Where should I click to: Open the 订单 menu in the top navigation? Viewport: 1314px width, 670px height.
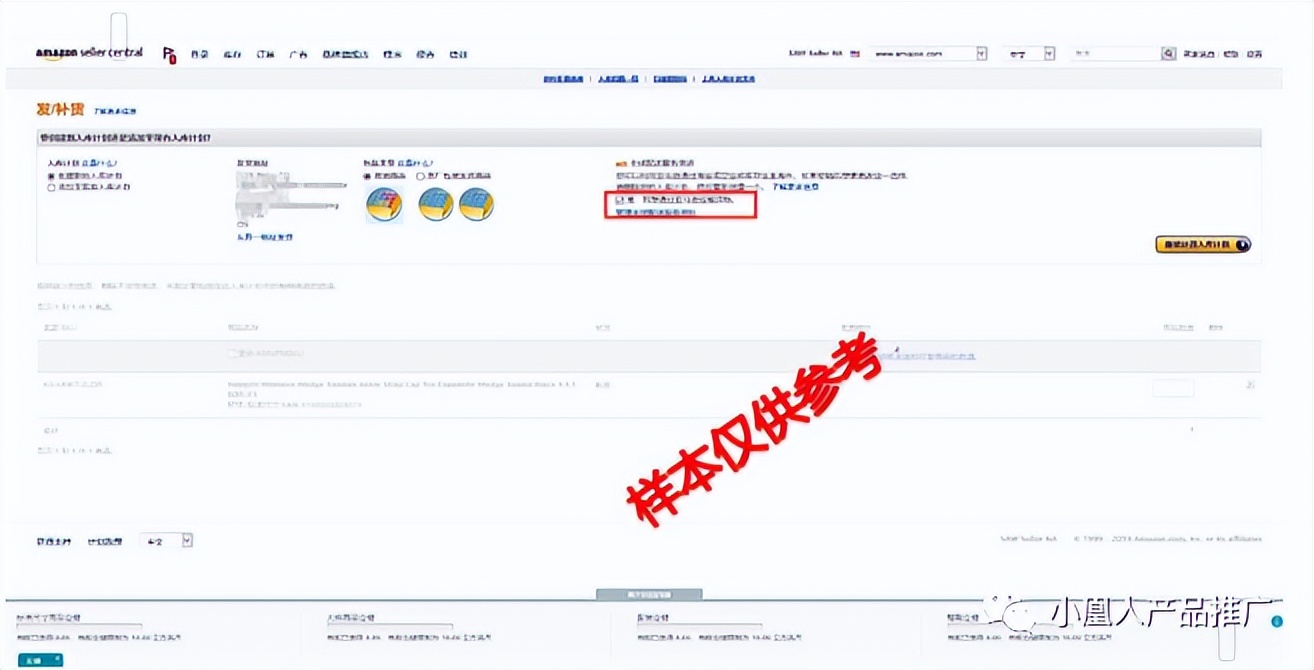pos(264,54)
